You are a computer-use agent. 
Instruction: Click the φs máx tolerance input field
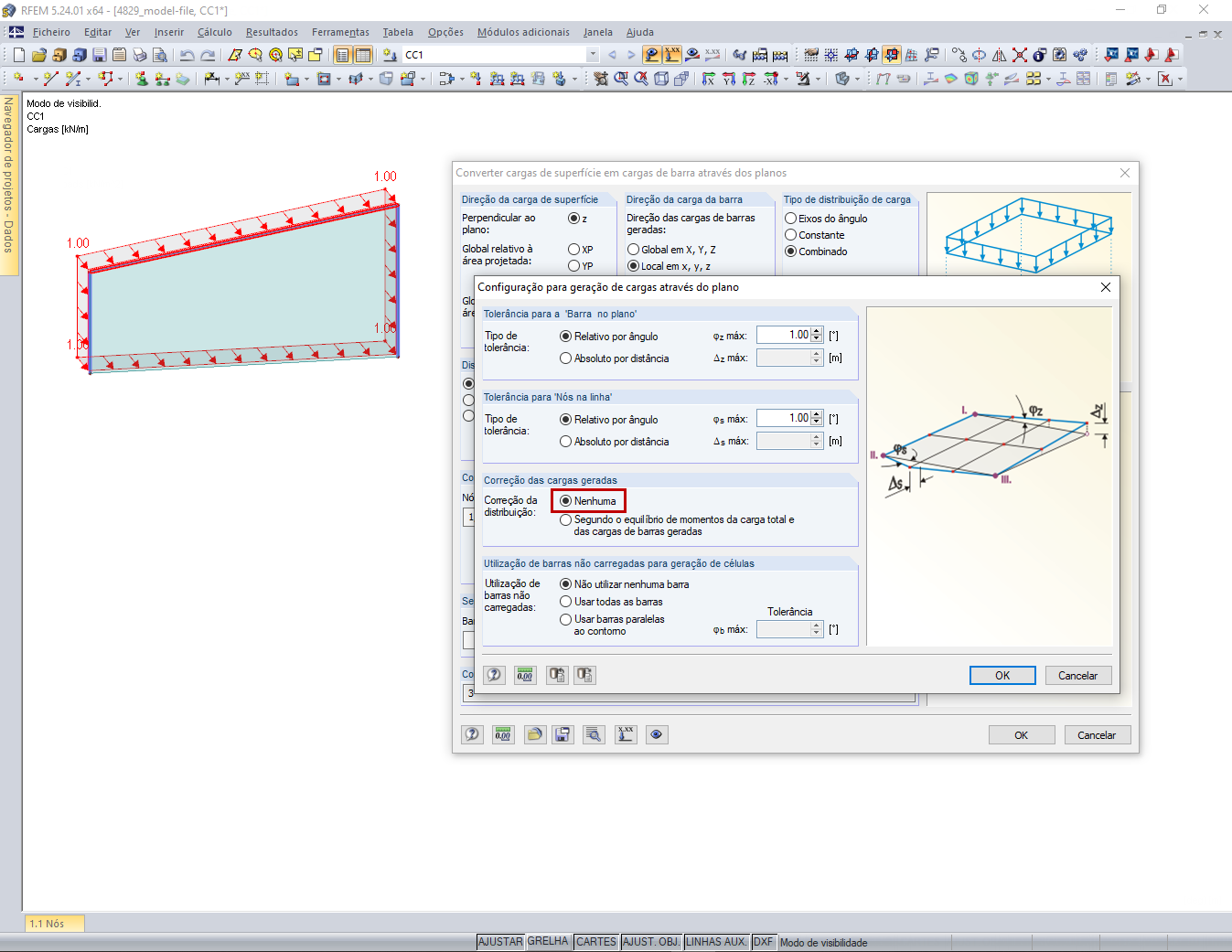[x=784, y=418]
